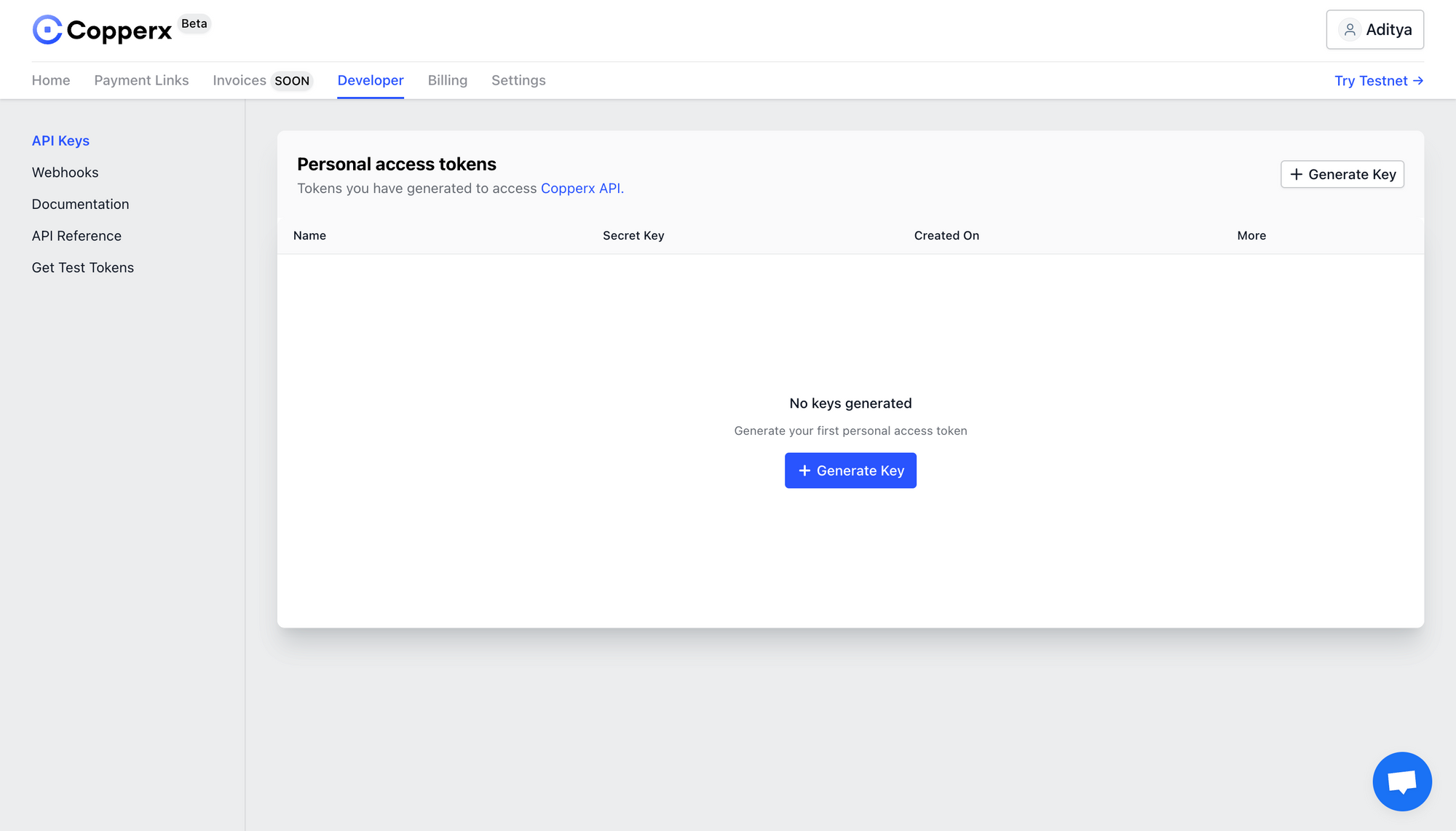Open the chat support bubble
Screen dimensions: 1456x831
click(1401, 781)
